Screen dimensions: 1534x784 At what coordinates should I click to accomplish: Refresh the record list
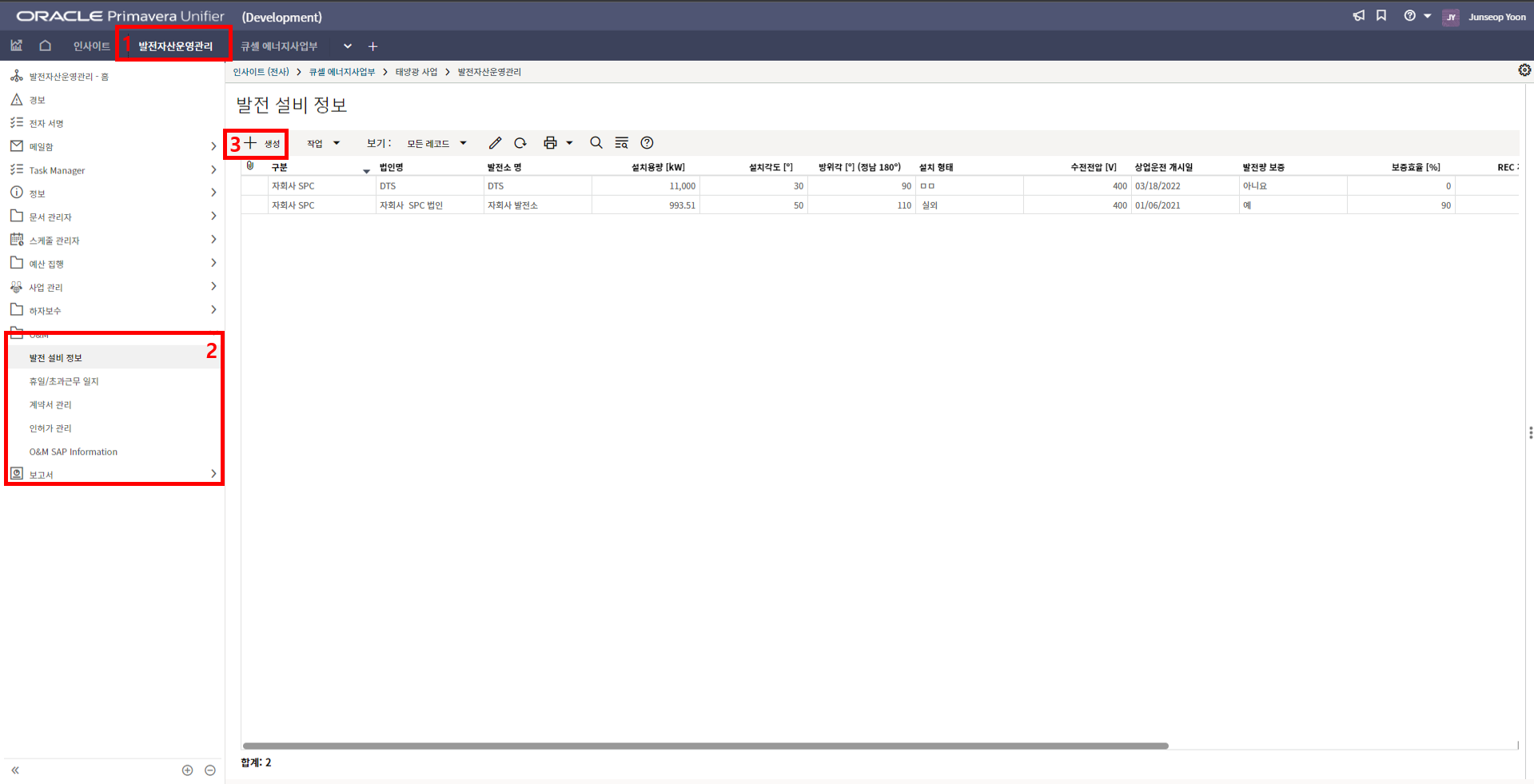pyautogui.click(x=520, y=143)
